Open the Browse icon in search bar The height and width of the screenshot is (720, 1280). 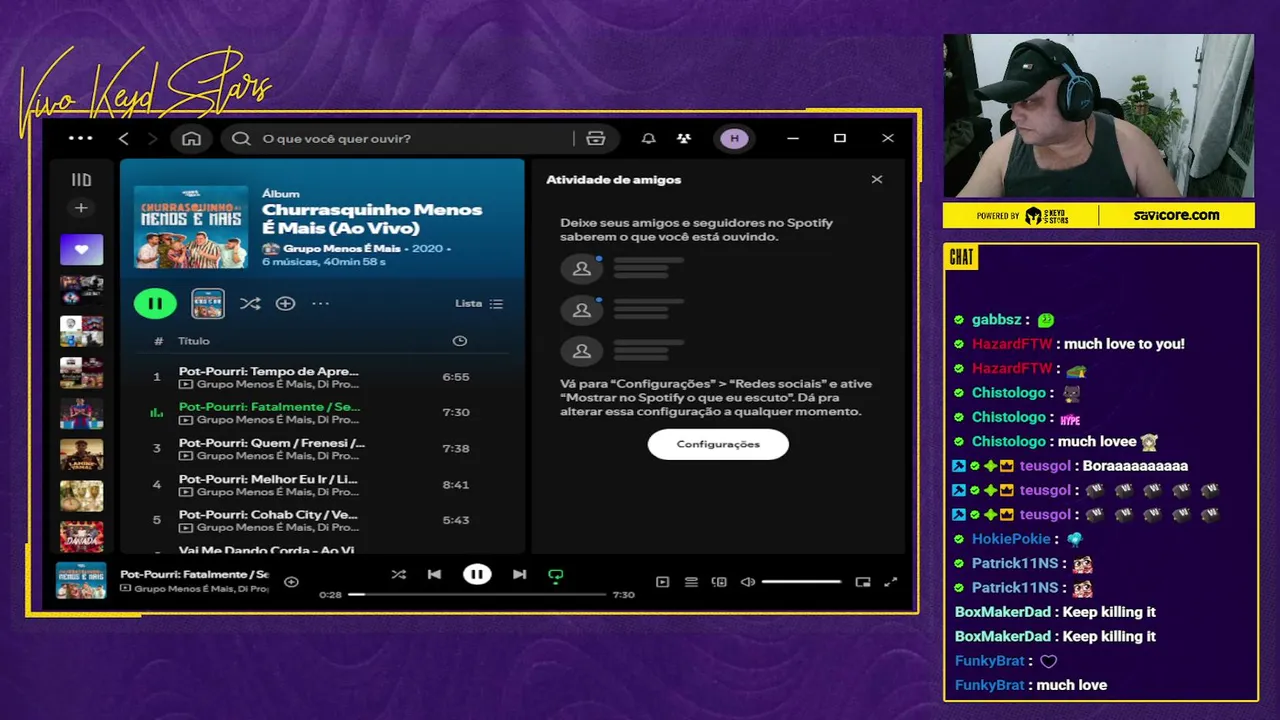[x=596, y=139]
